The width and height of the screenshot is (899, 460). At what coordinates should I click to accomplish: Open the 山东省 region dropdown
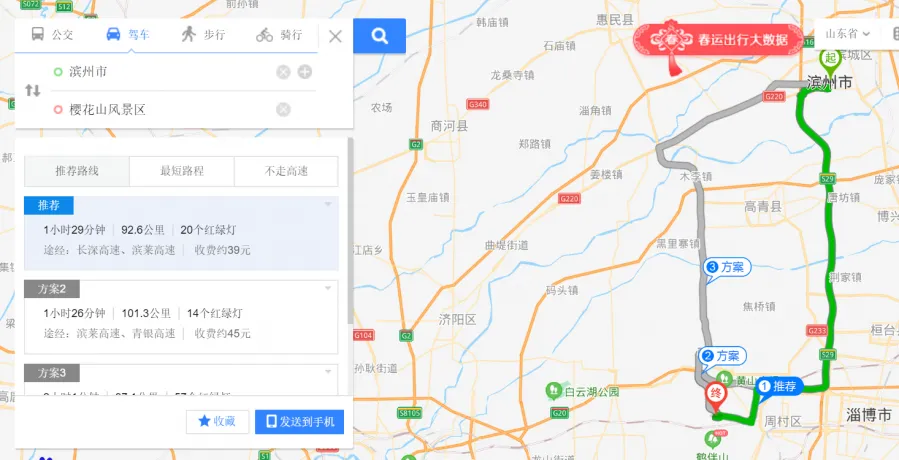tap(847, 34)
